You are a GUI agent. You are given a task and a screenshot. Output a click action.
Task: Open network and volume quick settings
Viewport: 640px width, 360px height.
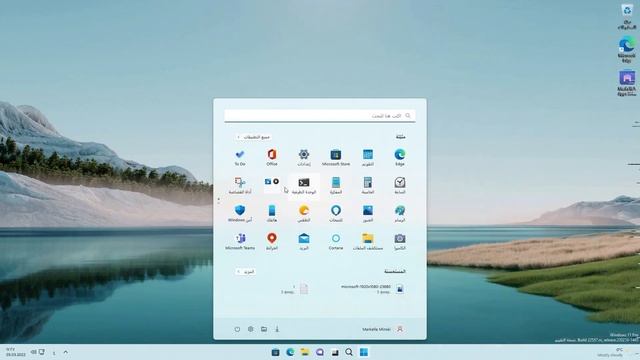[38, 352]
